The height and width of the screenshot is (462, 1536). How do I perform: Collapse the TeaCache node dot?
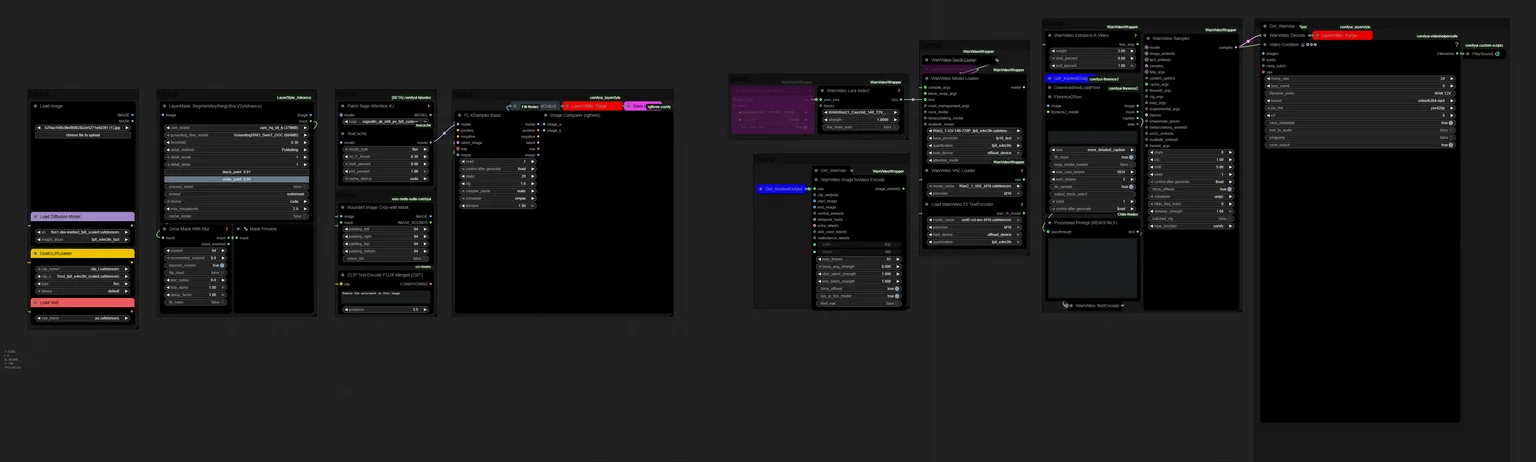(x=342, y=134)
